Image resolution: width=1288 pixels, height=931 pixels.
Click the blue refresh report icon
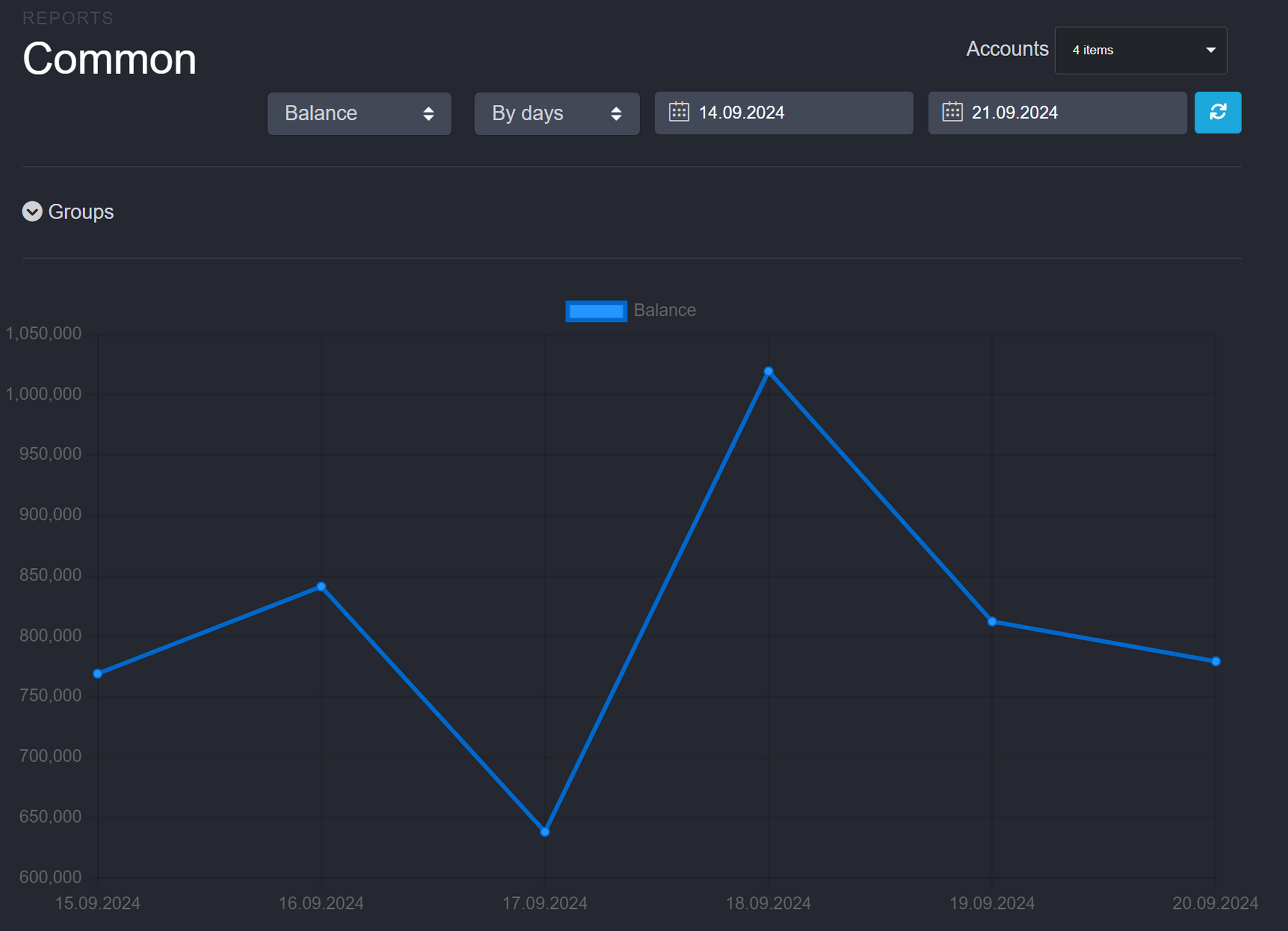click(x=1217, y=113)
